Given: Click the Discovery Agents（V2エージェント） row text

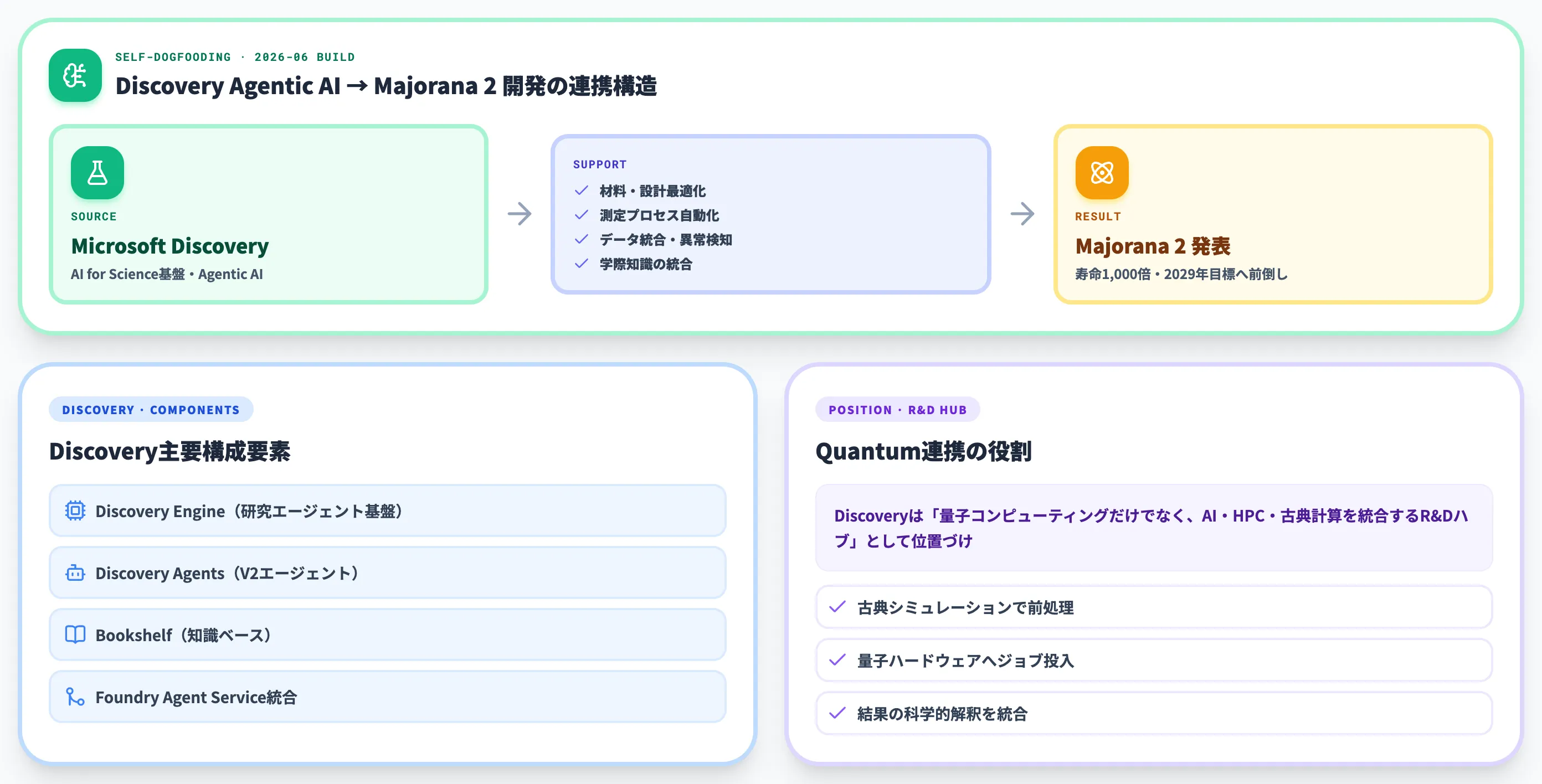Looking at the screenshot, I should click(x=227, y=574).
